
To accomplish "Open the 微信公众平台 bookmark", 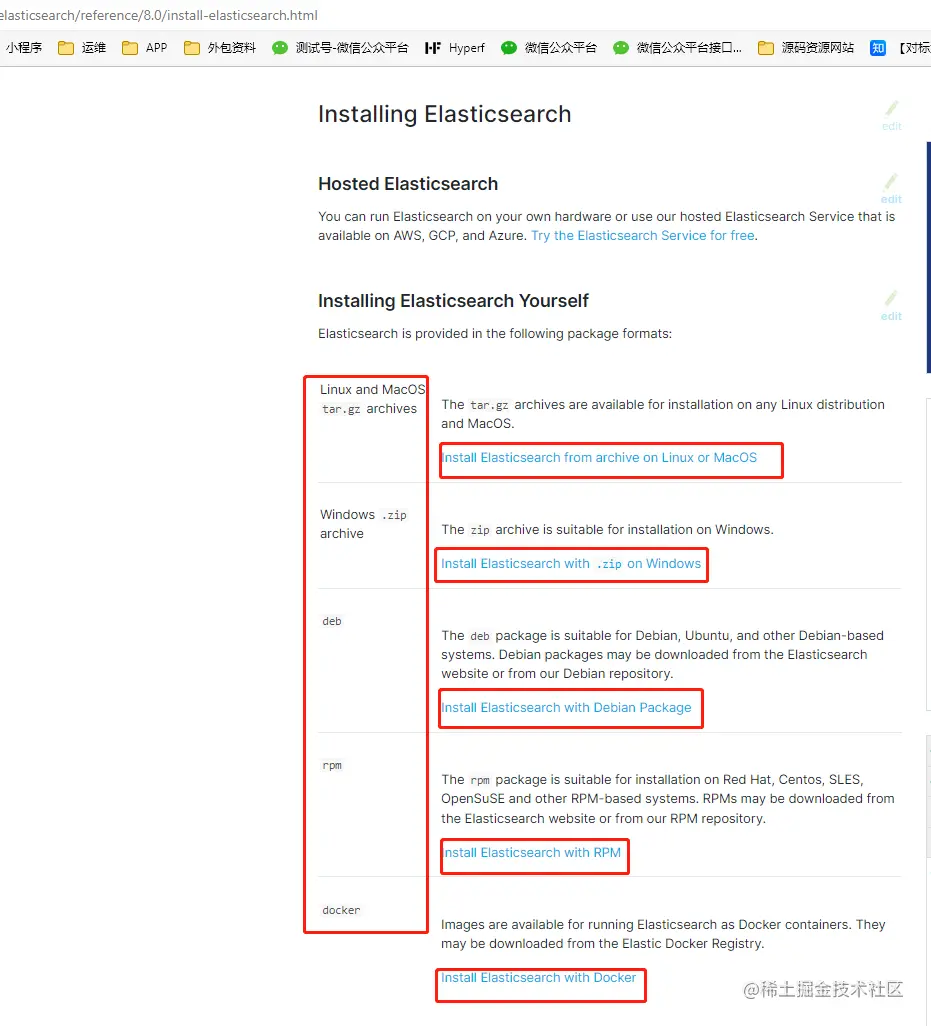I will coord(549,48).
